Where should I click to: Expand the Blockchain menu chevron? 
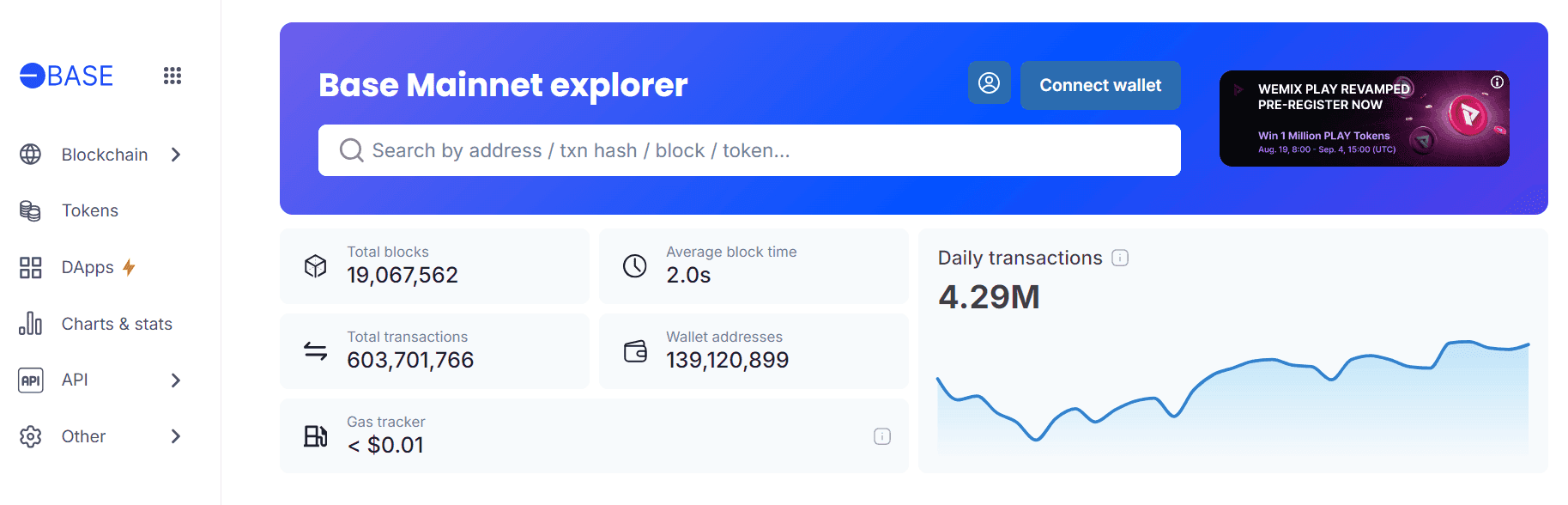[176, 155]
